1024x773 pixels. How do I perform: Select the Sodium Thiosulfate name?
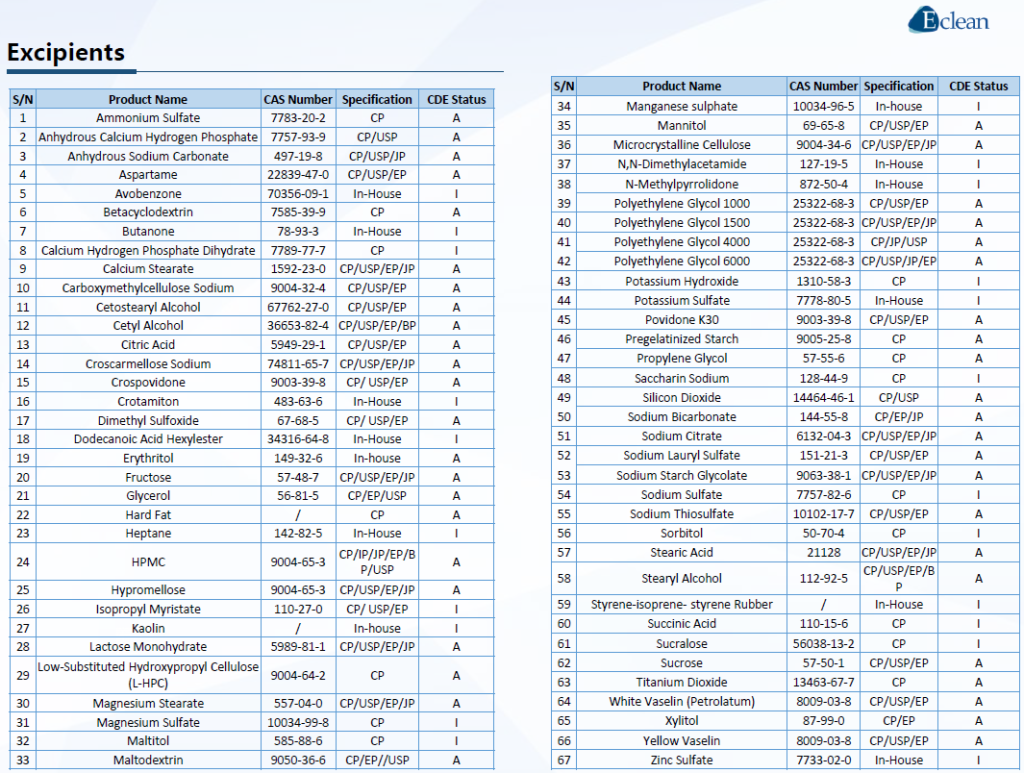click(682, 514)
